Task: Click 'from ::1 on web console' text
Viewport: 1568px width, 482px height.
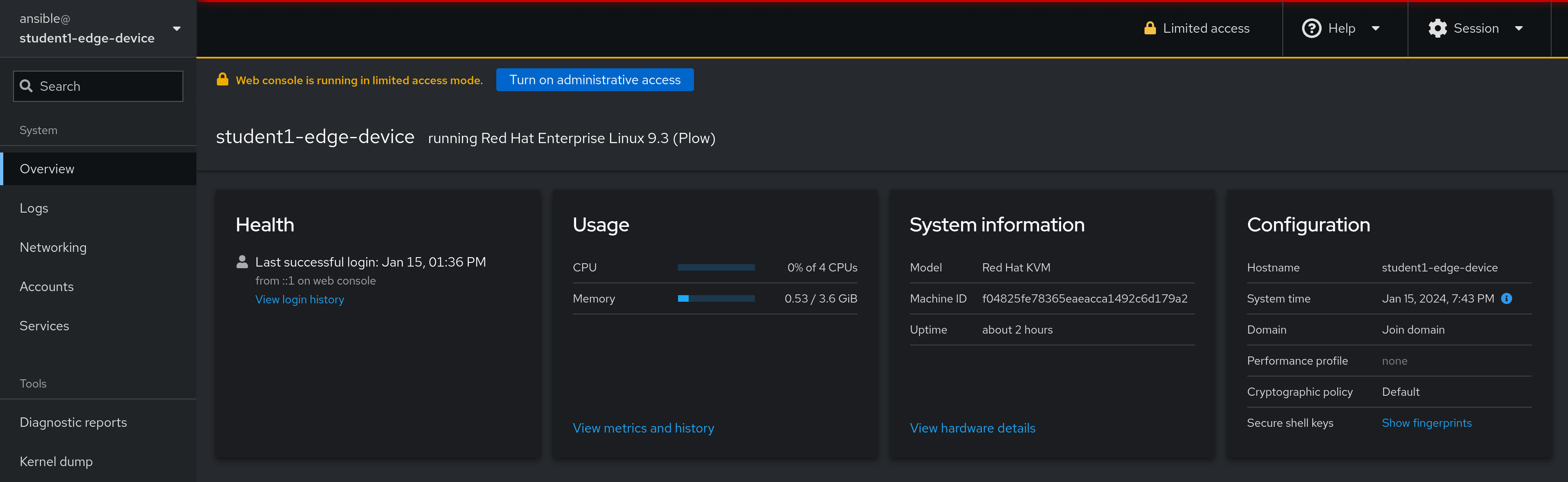Action: [x=315, y=281]
